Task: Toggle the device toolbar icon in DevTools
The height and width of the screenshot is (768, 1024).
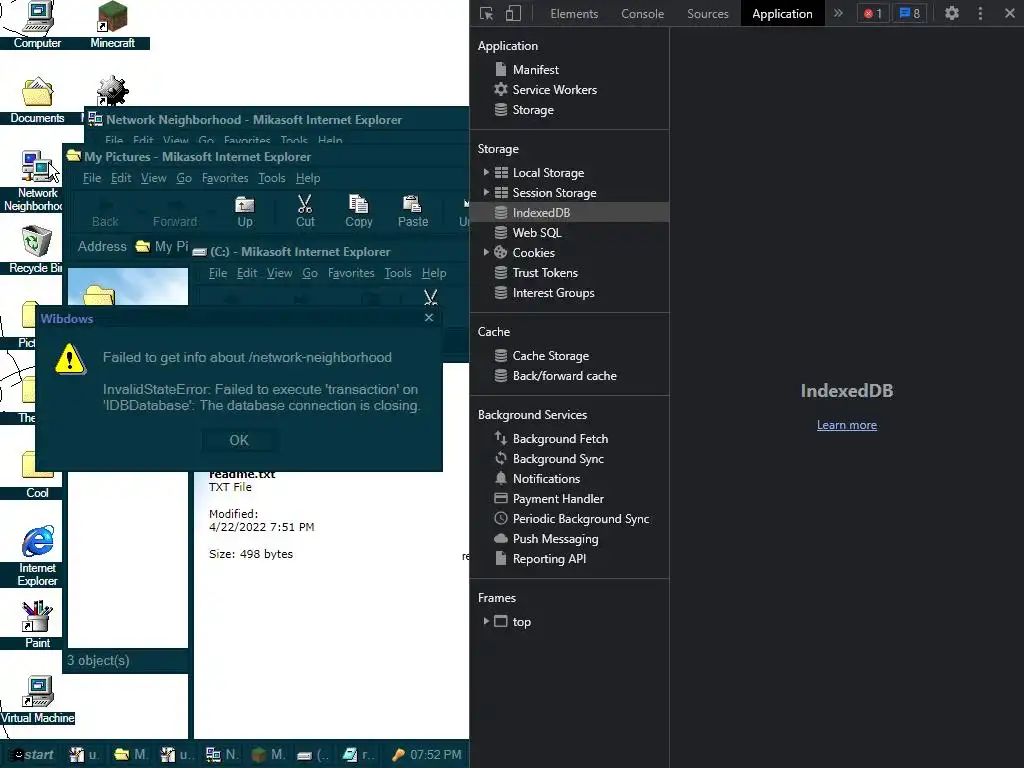Action: [x=513, y=13]
